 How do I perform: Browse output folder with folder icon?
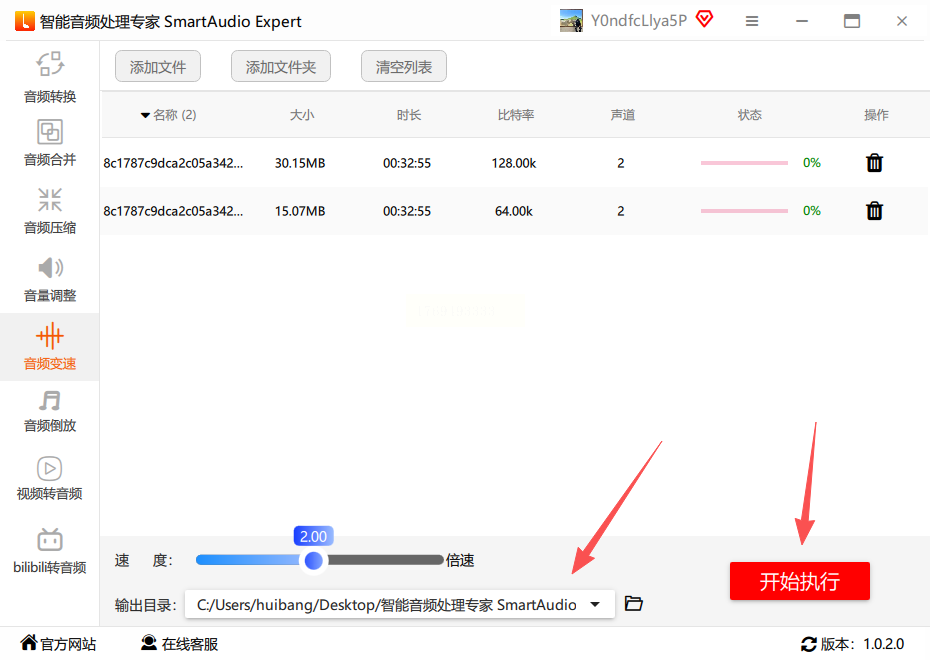click(633, 604)
